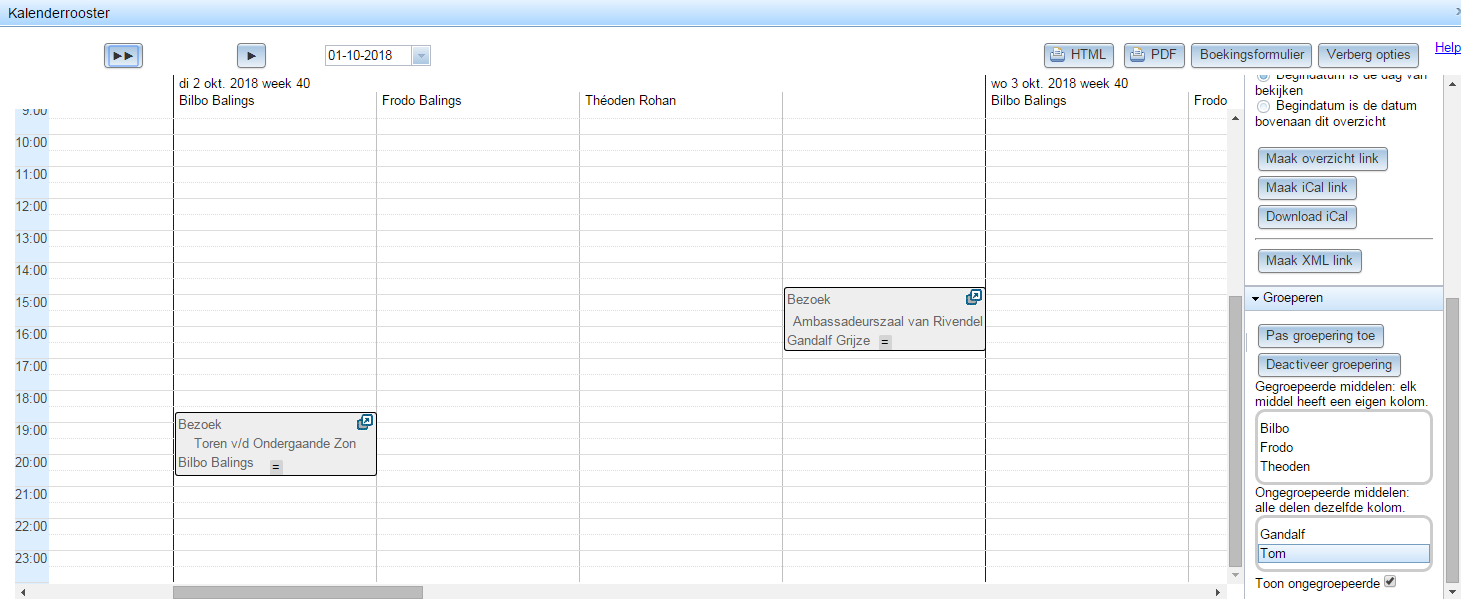
Task: Select Gandalf in ungrouped resources list
Action: (1343, 534)
